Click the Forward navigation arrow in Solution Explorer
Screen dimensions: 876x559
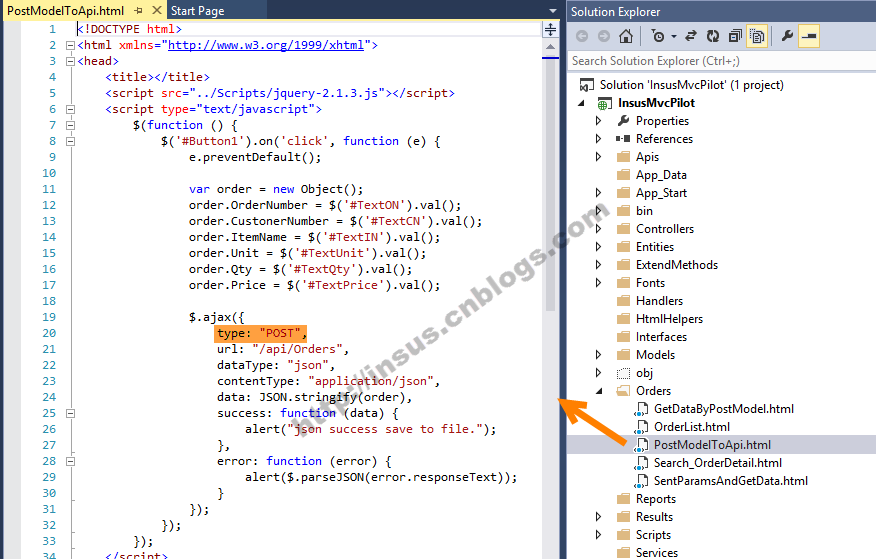point(604,36)
